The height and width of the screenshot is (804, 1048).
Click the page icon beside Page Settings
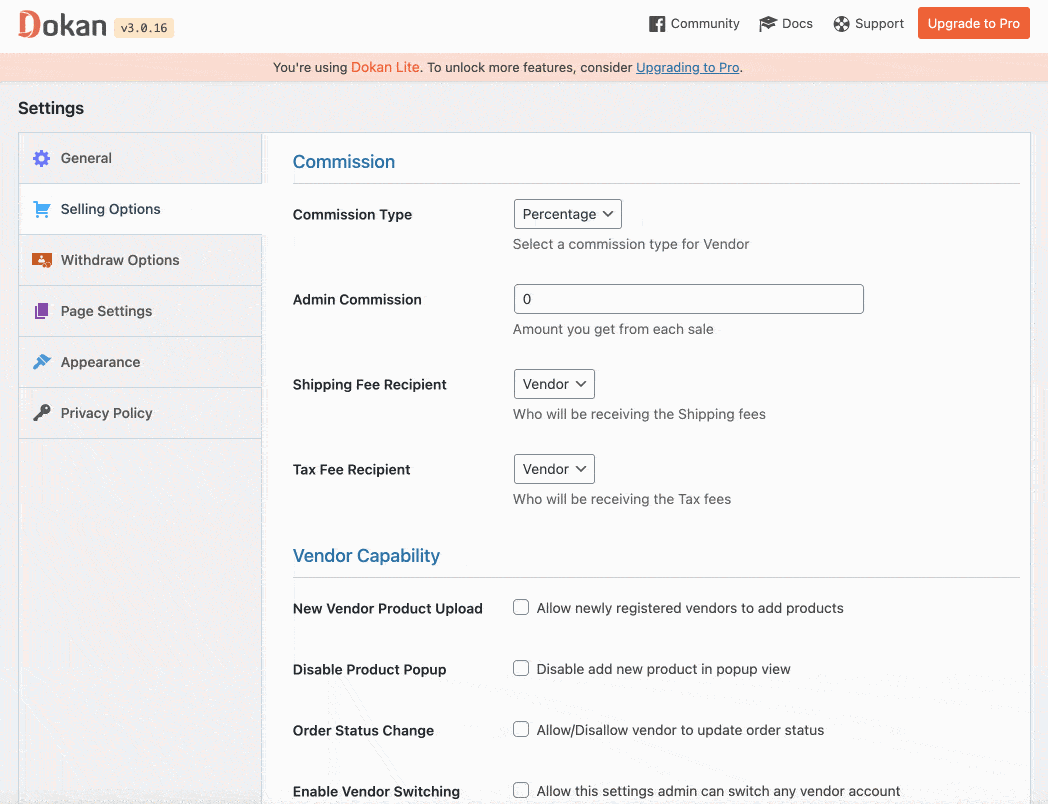(41, 311)
